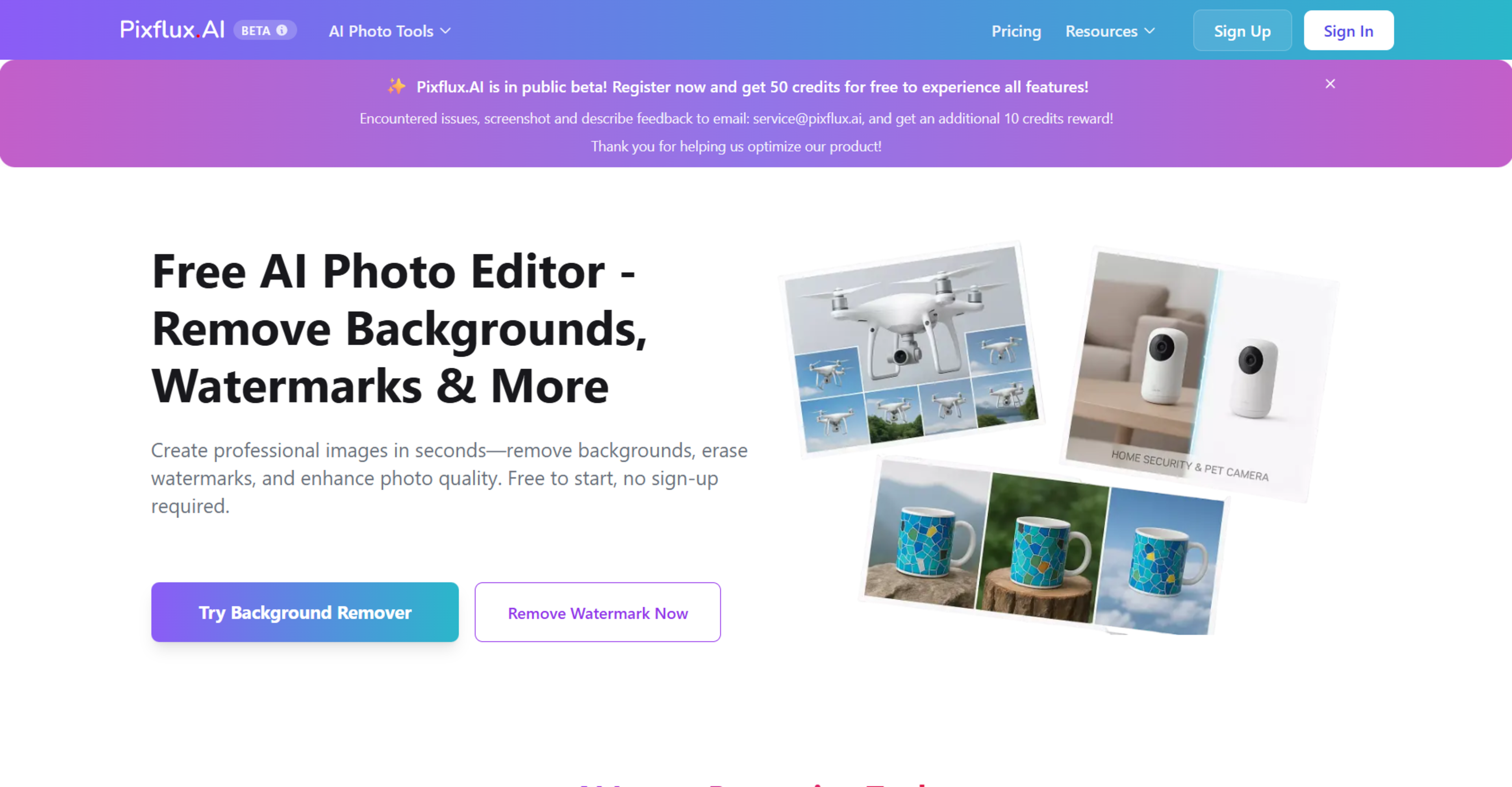Click the Sign Up button
The image size is (1512, 787).
pos(1242,31)
